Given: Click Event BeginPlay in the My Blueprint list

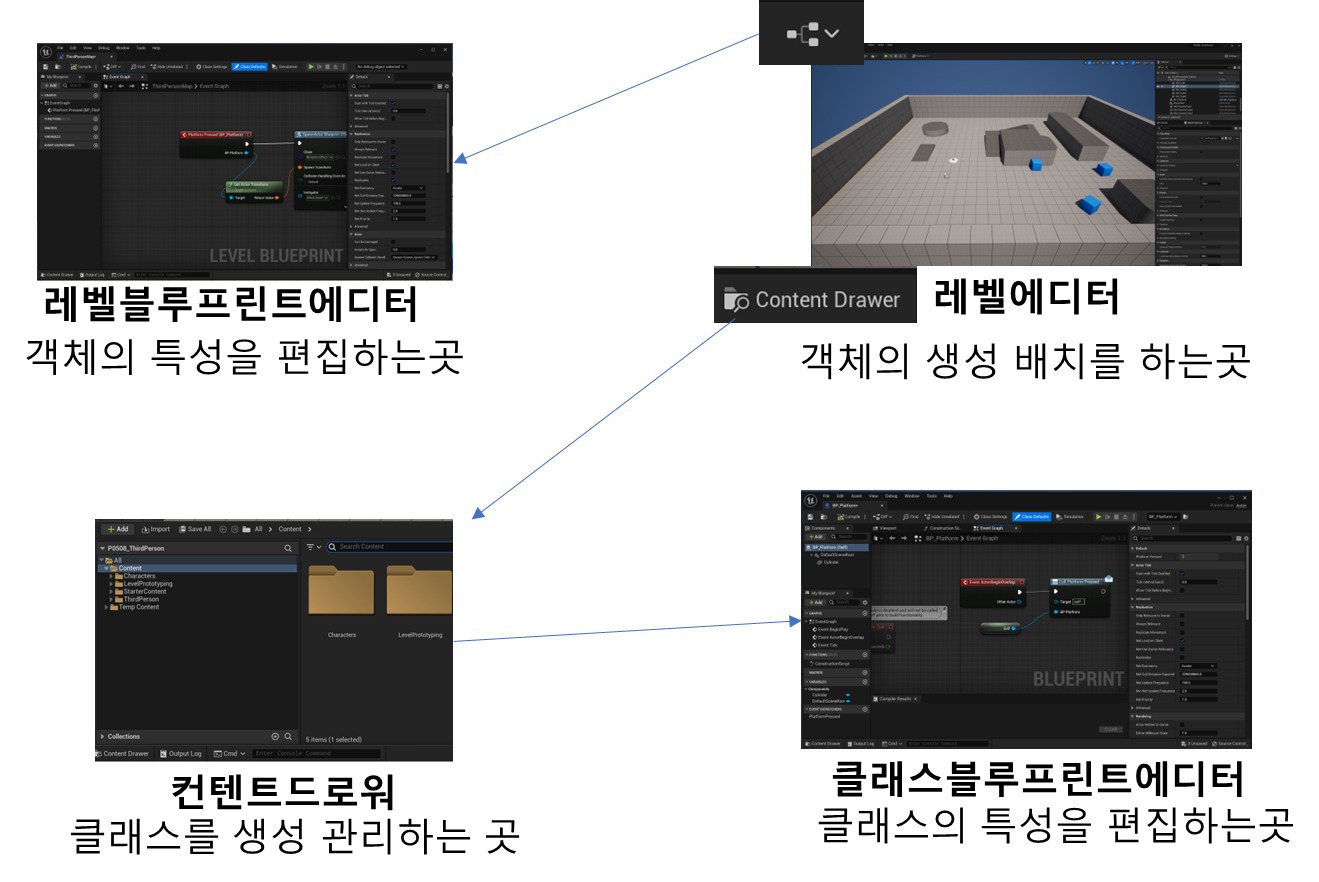Looking at the screenshot, I should (829, 629).
